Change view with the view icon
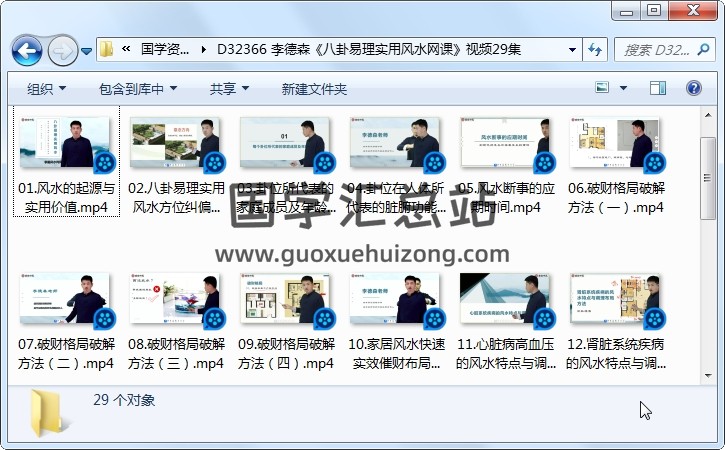Screen dimensions: 725x450 (602, 87)
